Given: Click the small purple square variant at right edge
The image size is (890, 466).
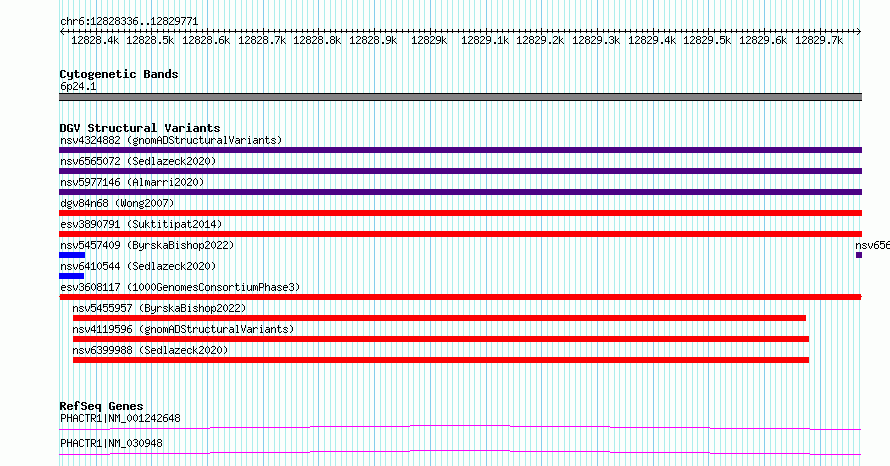Looking at the screenshot, I should pyautogui.click(x=859, y=255).
